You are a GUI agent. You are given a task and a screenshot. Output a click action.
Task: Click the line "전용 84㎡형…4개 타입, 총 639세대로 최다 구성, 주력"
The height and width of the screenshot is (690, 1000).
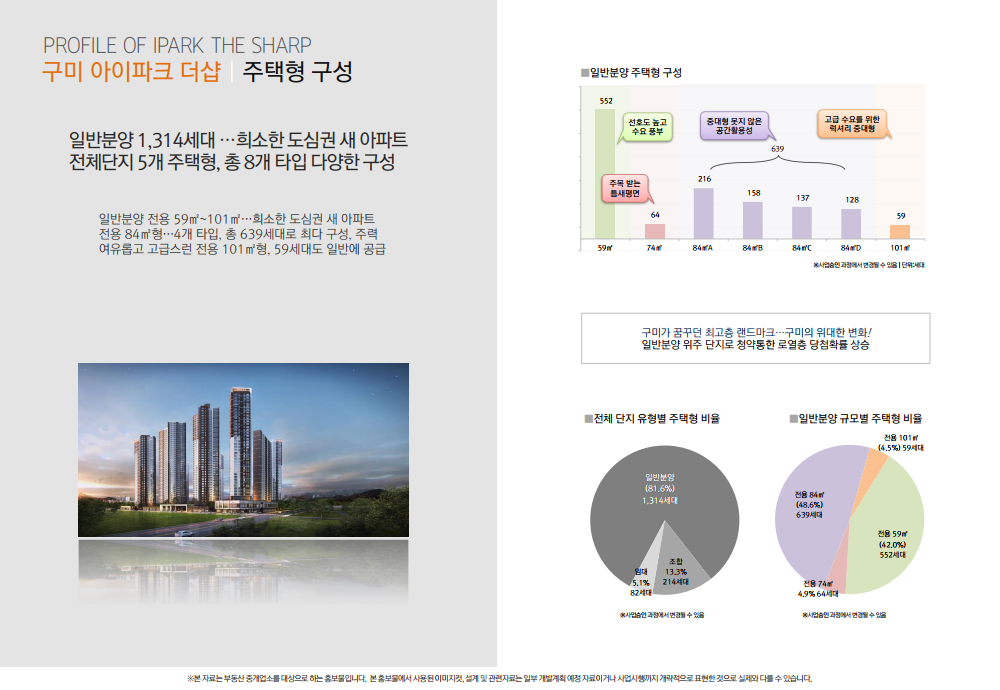tap(239, 234)
